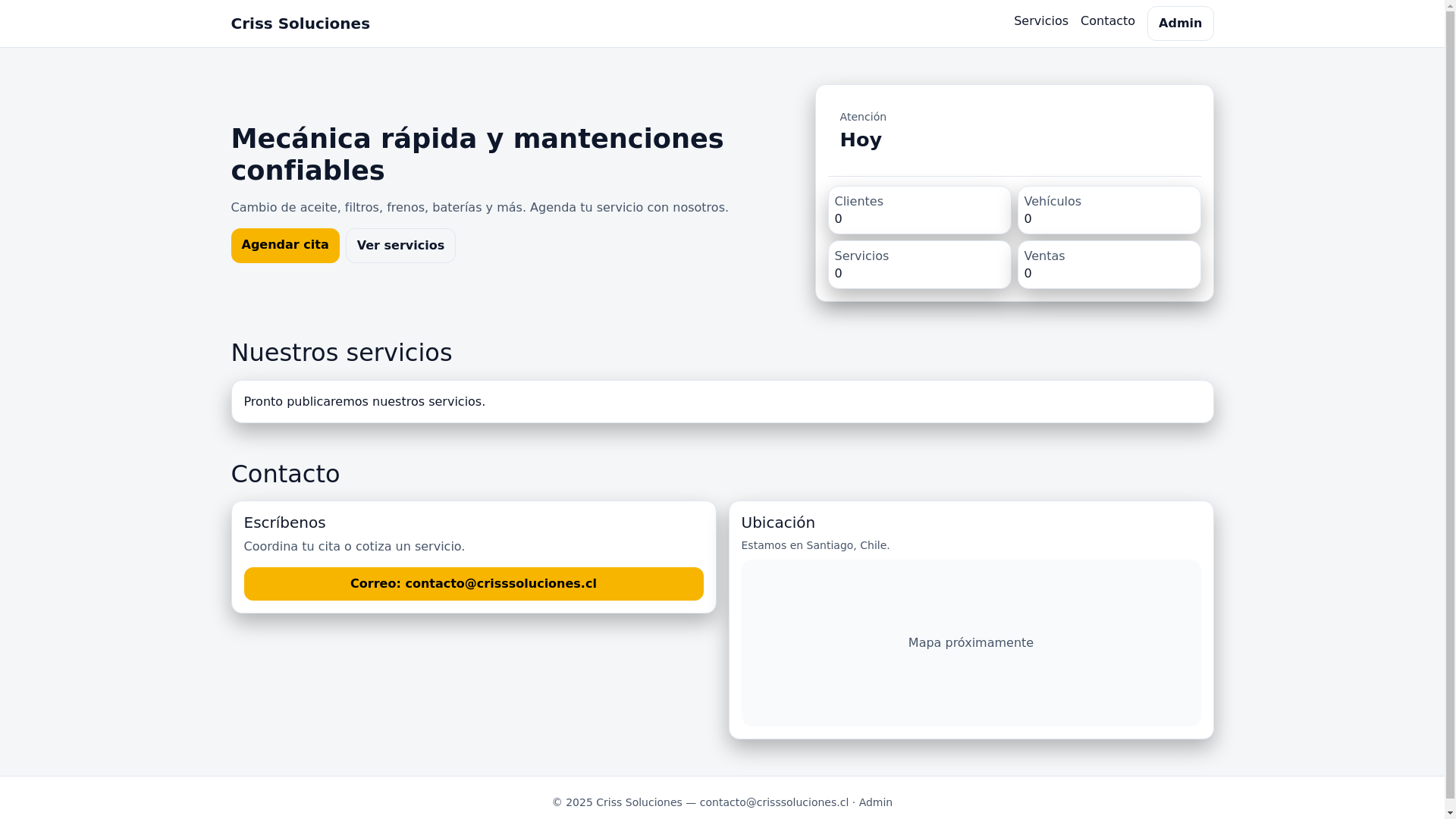
Task: Click the Hoy attention heading
Action: pyautogui.click(x=860, y=140)
